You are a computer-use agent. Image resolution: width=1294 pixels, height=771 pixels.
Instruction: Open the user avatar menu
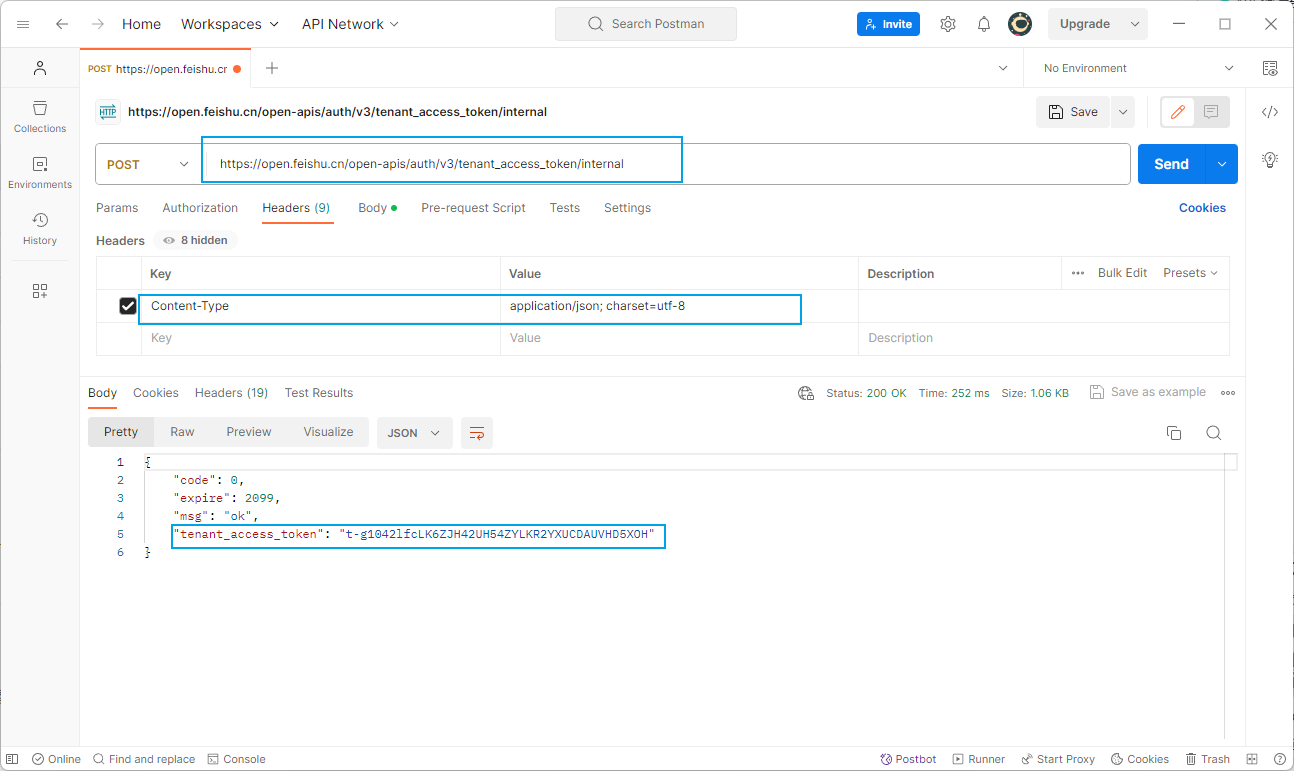coord(1020,24)
